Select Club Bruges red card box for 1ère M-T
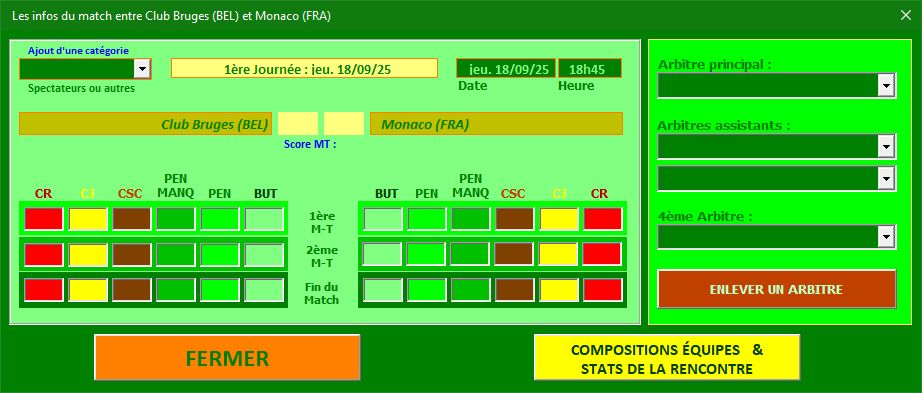Screen dimensions: 922x393 [44, 219]
